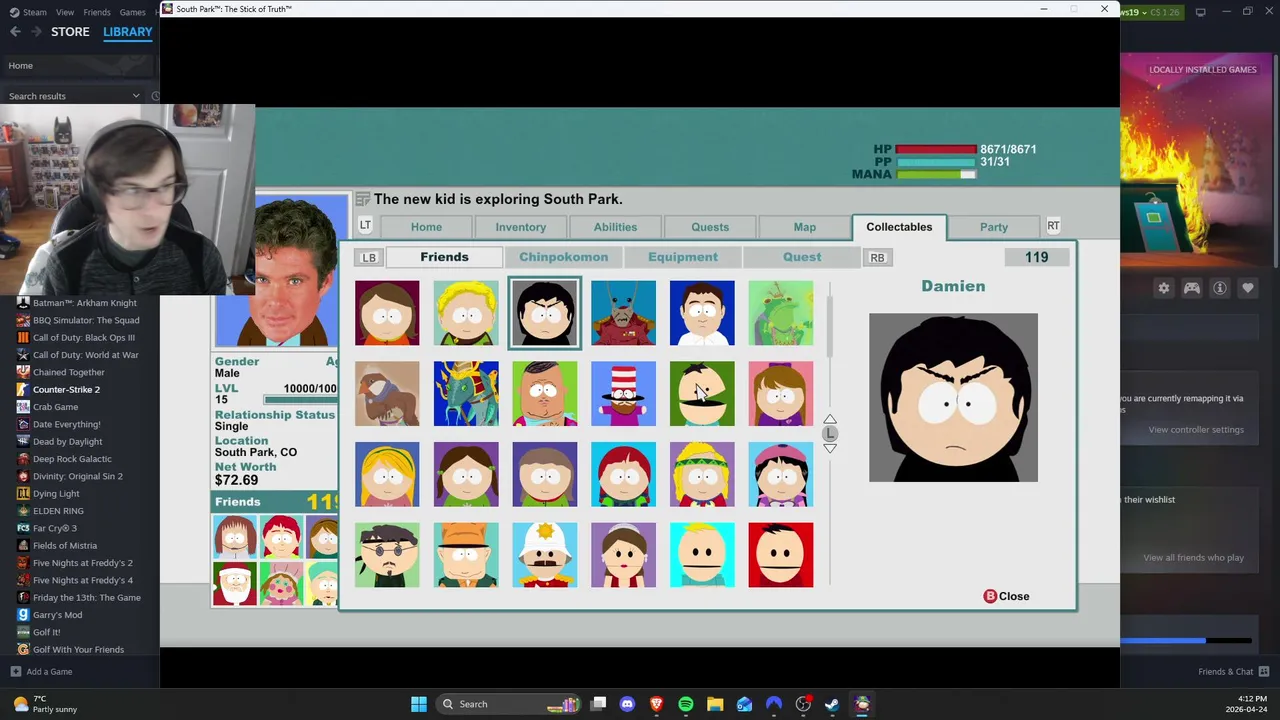Click the LB shoulder button
The width and height of the screenshot is (1280, 720).
click(369, 258)
